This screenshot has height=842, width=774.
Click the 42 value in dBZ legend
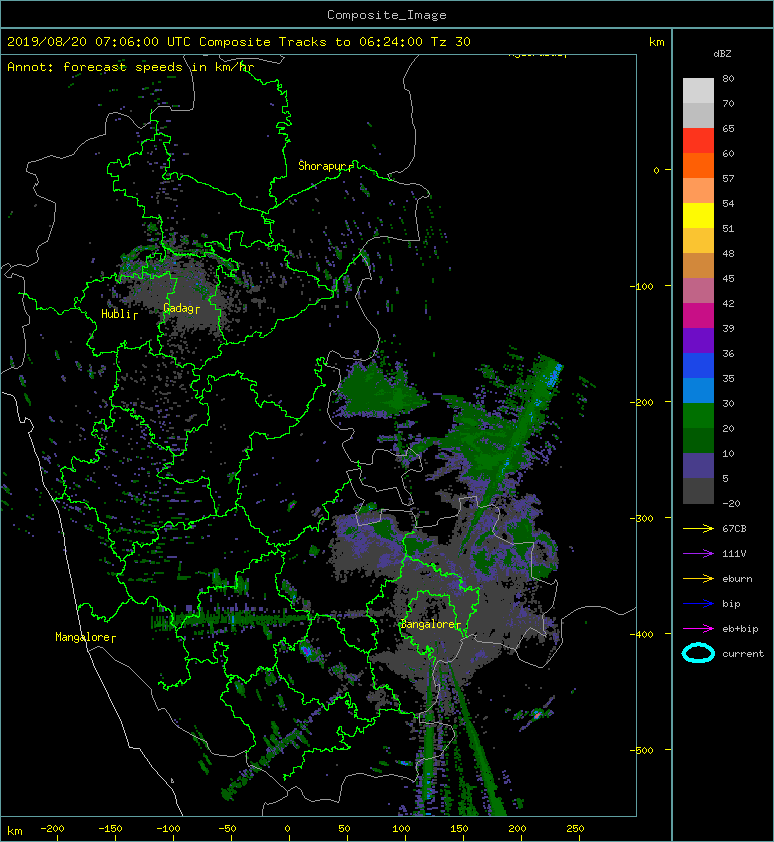point(728,303)
